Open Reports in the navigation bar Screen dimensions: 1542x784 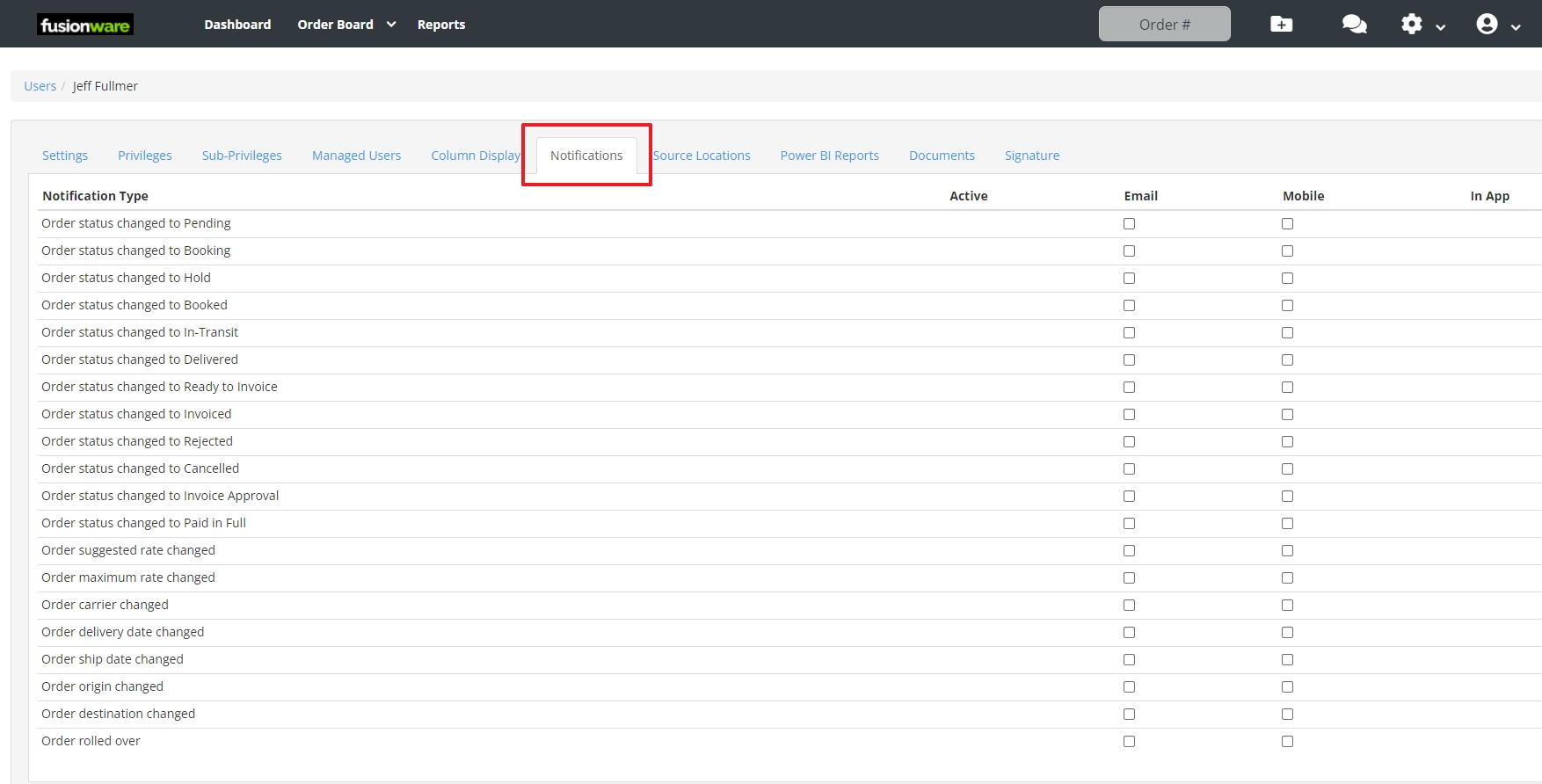tap(440, 25)
